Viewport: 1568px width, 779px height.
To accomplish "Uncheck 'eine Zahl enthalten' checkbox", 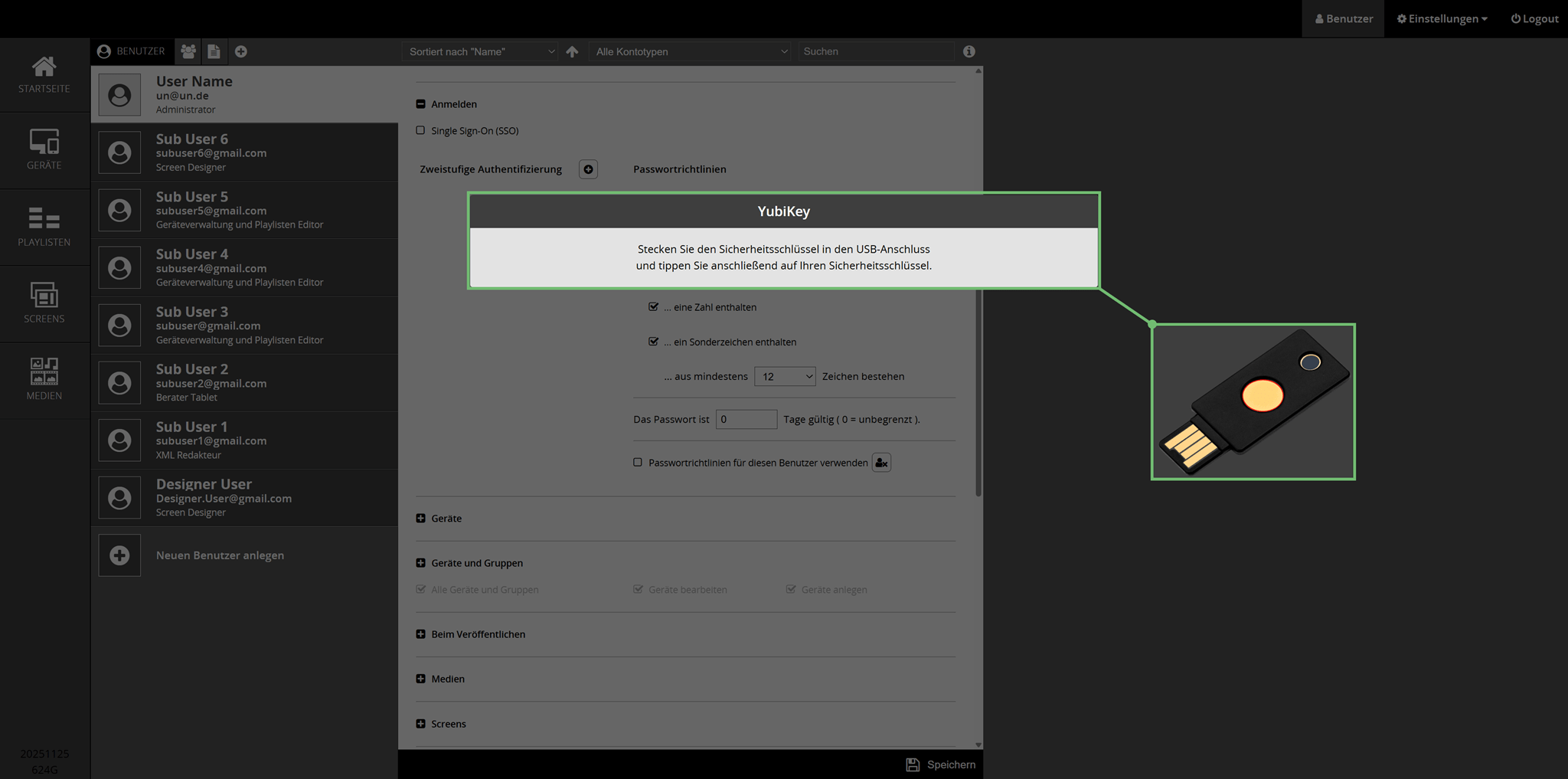I will (653, 307).
